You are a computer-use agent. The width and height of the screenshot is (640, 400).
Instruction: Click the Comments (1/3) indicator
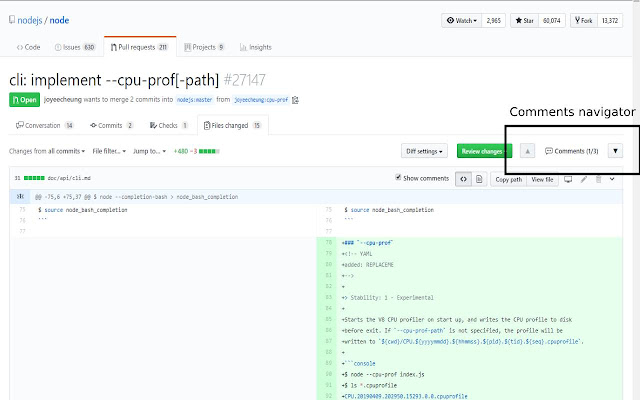tap(571, 151)
